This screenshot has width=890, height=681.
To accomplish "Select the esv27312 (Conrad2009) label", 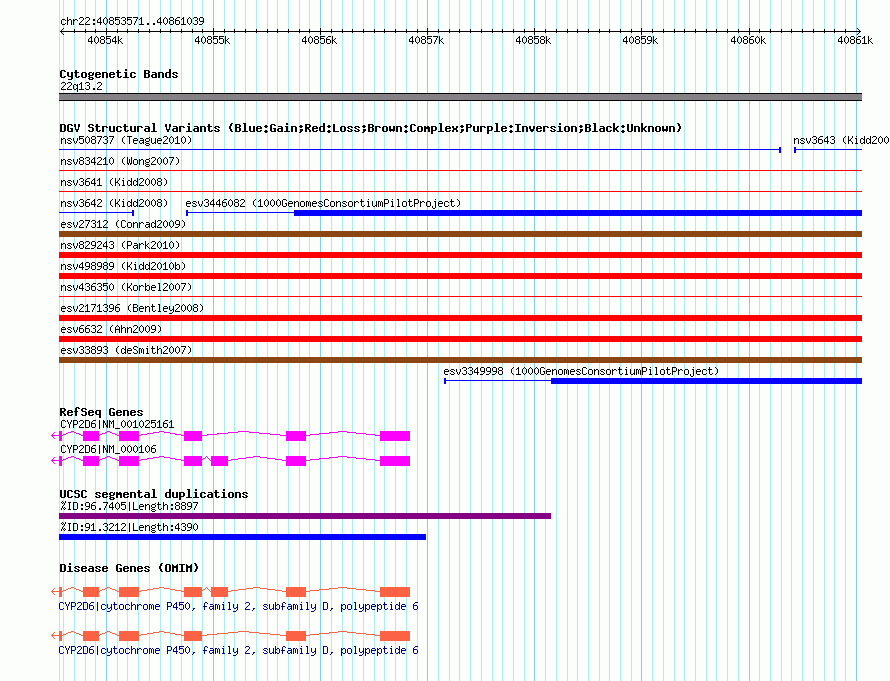I will (x=123, y=224).
